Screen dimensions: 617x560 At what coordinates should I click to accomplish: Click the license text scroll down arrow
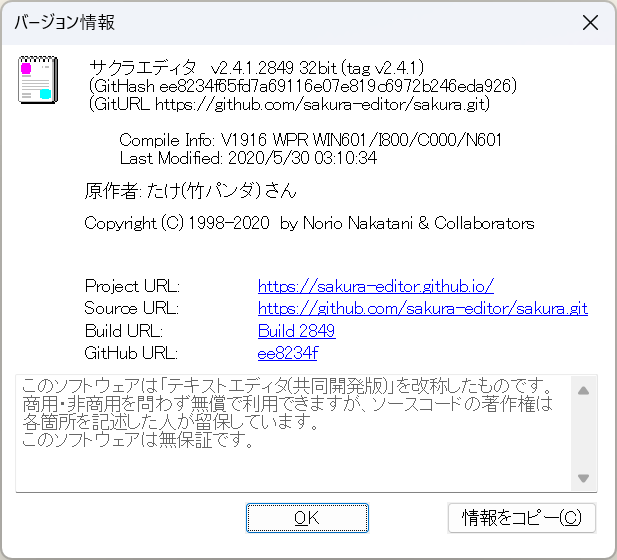584,478
